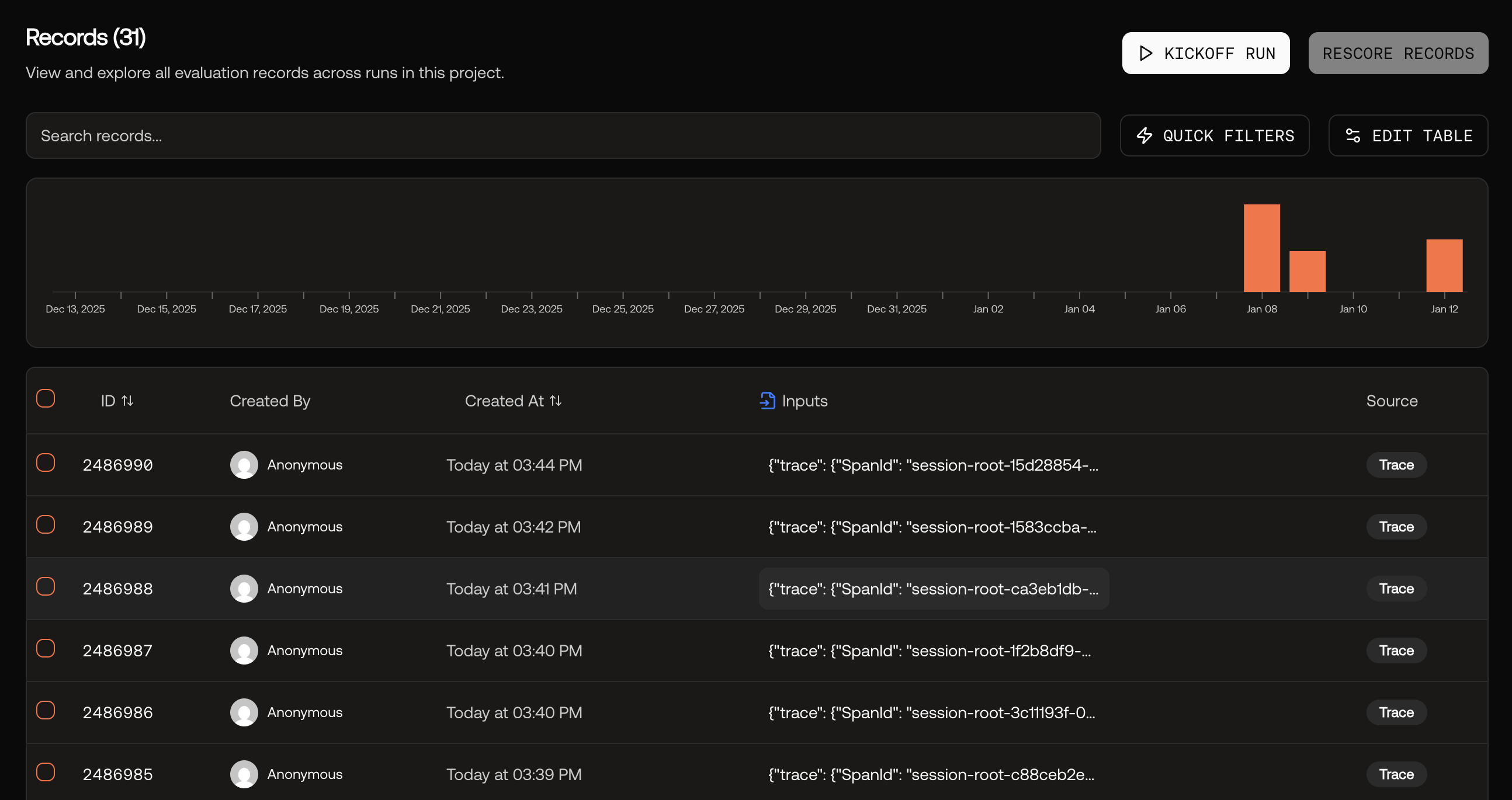
Task: Click 'Today at 03:41 PM' timestamp
Action: click(511, 589)
